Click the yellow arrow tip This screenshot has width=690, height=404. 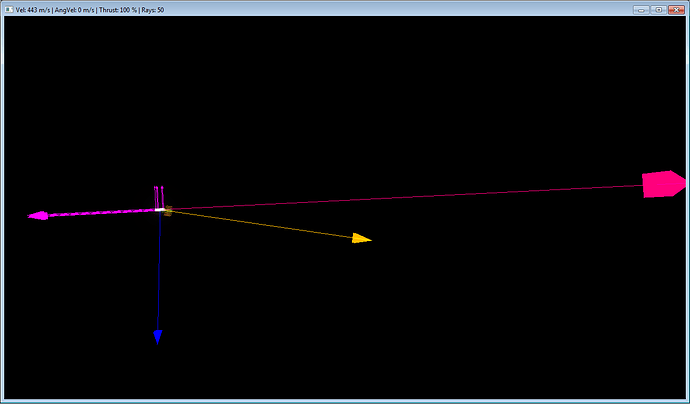pyautogui.click(x=362, y=238)
